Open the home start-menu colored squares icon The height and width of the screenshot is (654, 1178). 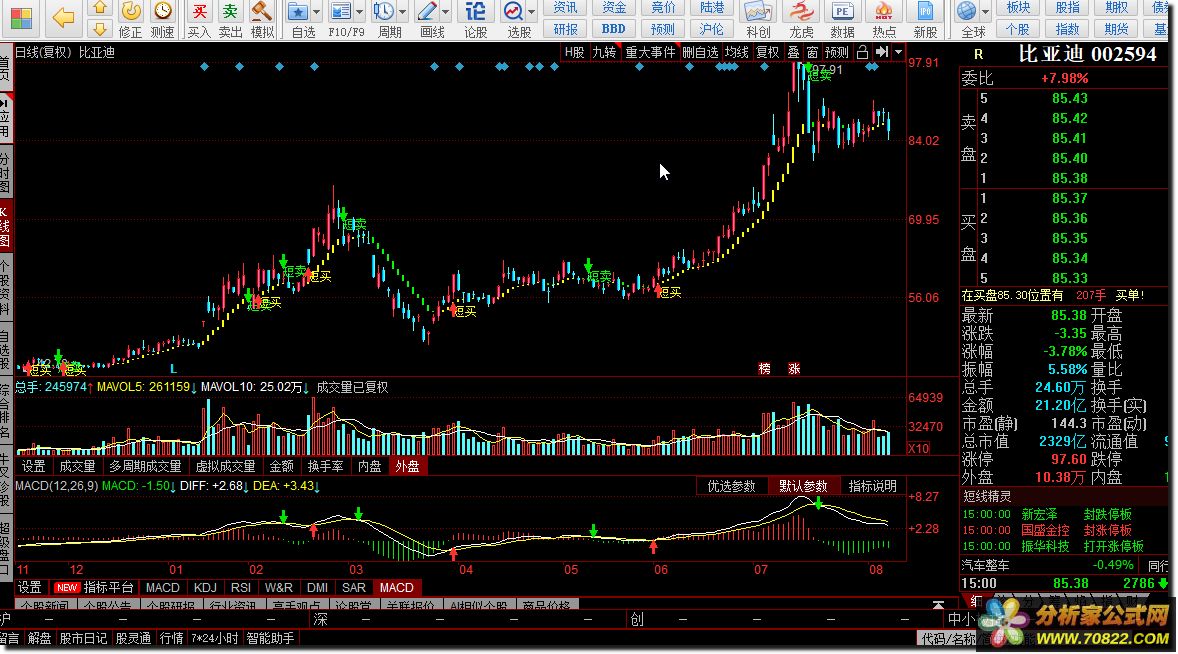20,19
